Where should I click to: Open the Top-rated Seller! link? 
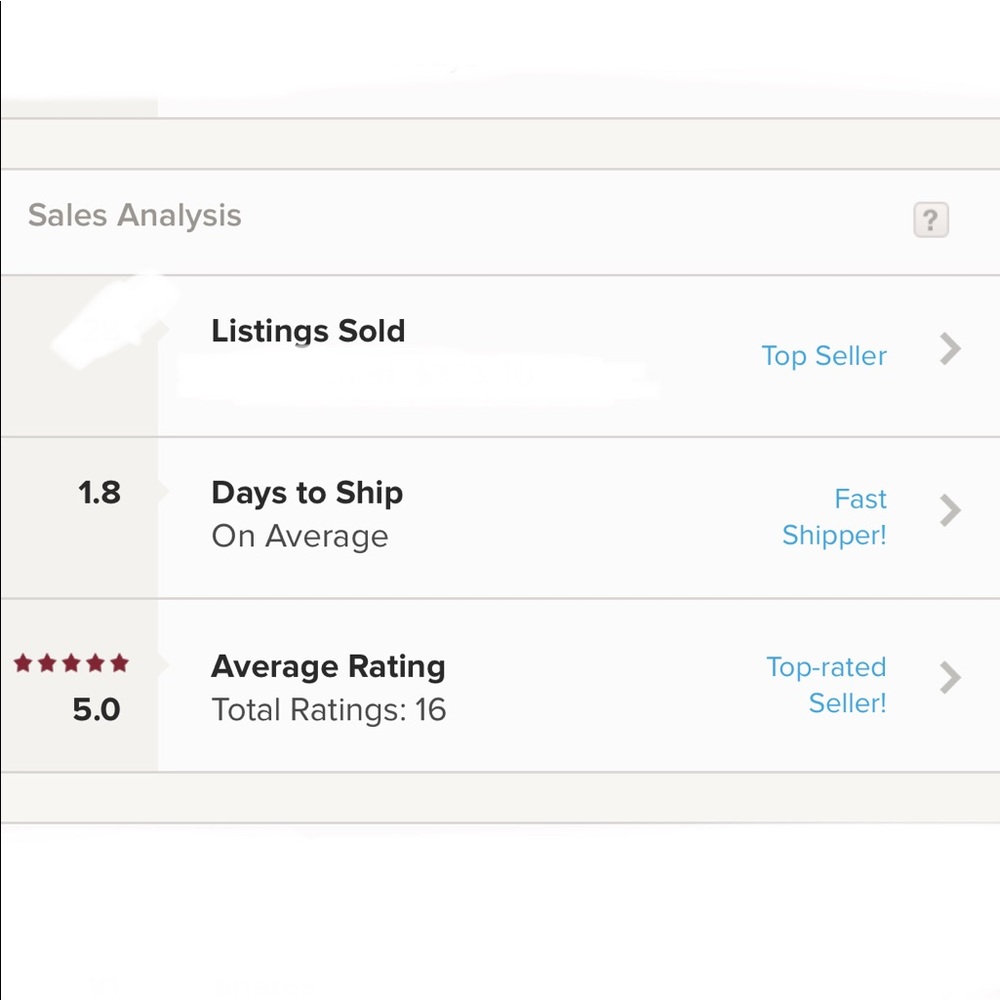click(826, 685)
